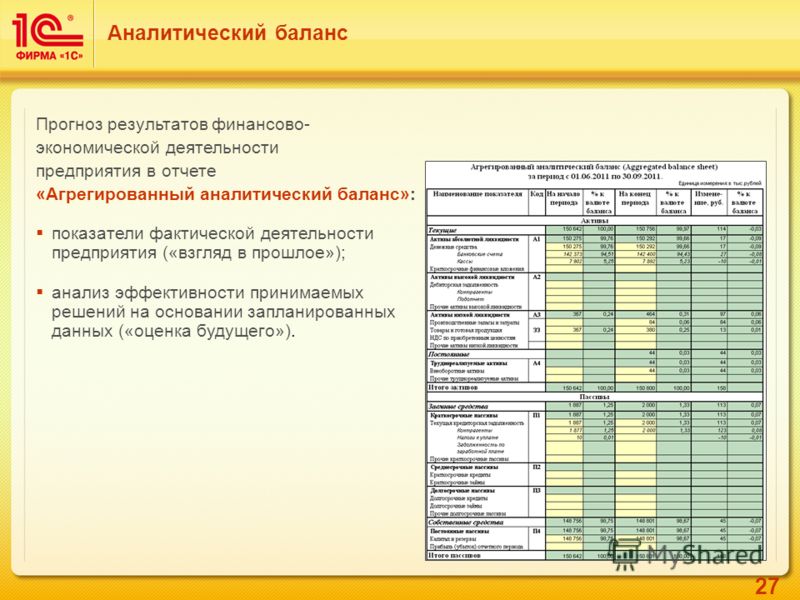Click the line "Прогноз результатов финансово-"

click(172, 124)
